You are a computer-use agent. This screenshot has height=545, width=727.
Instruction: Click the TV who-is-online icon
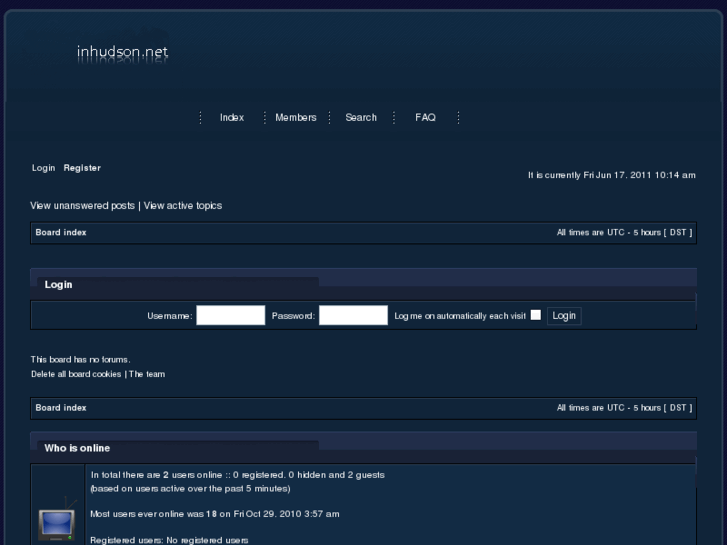(57, 520)
